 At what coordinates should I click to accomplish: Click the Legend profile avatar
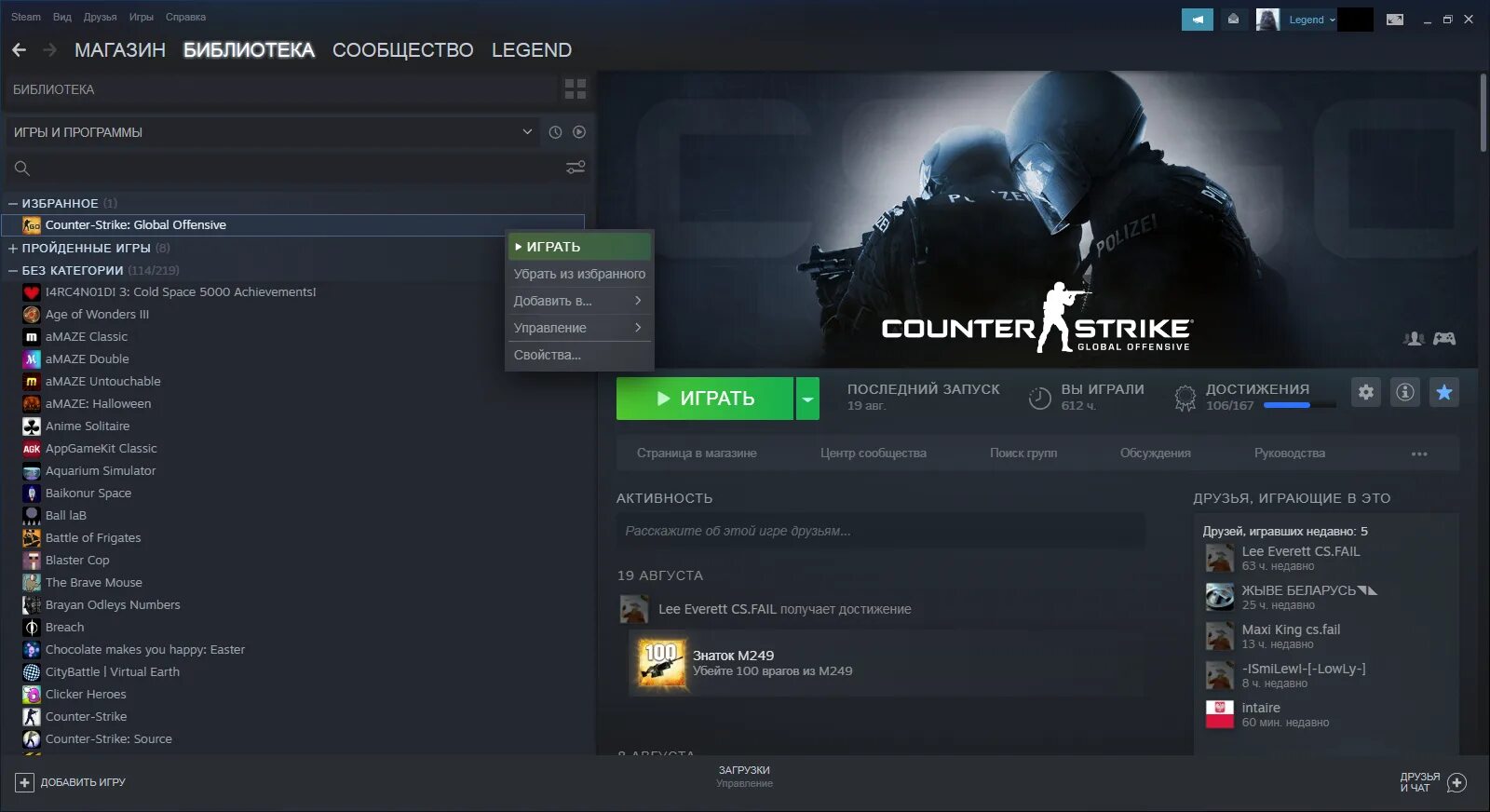pyautogui.click(x=1267, y=20)
